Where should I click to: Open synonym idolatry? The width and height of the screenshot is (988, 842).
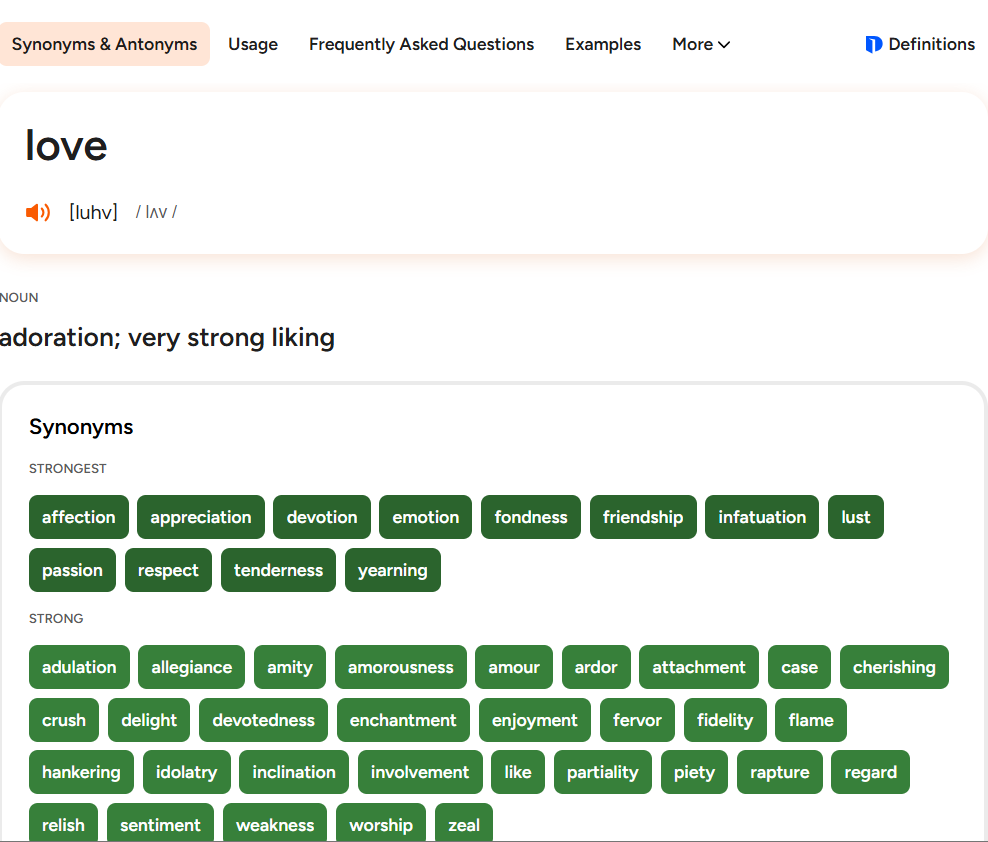pos(187,772)
